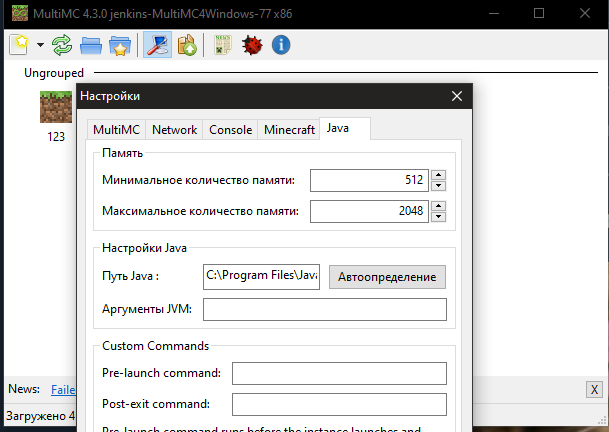Click the Аргументы JVM input field
This screenshot has height=432, width=609.
click(x=325, y=309)
